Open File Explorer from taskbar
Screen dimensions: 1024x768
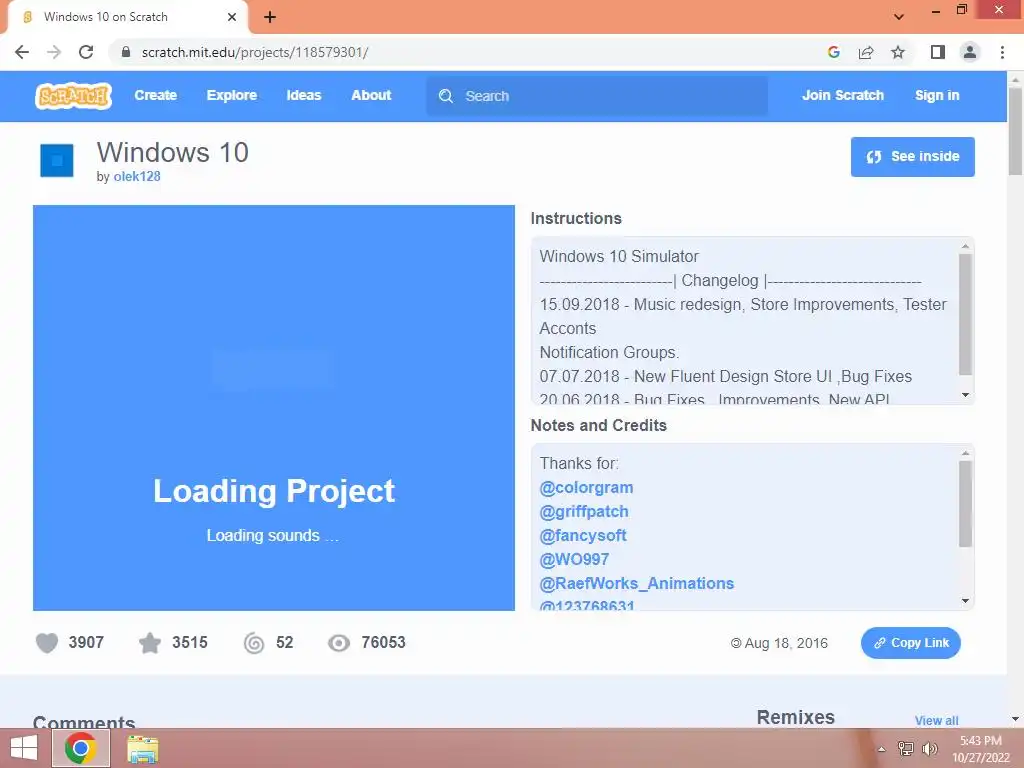[142, 749]
